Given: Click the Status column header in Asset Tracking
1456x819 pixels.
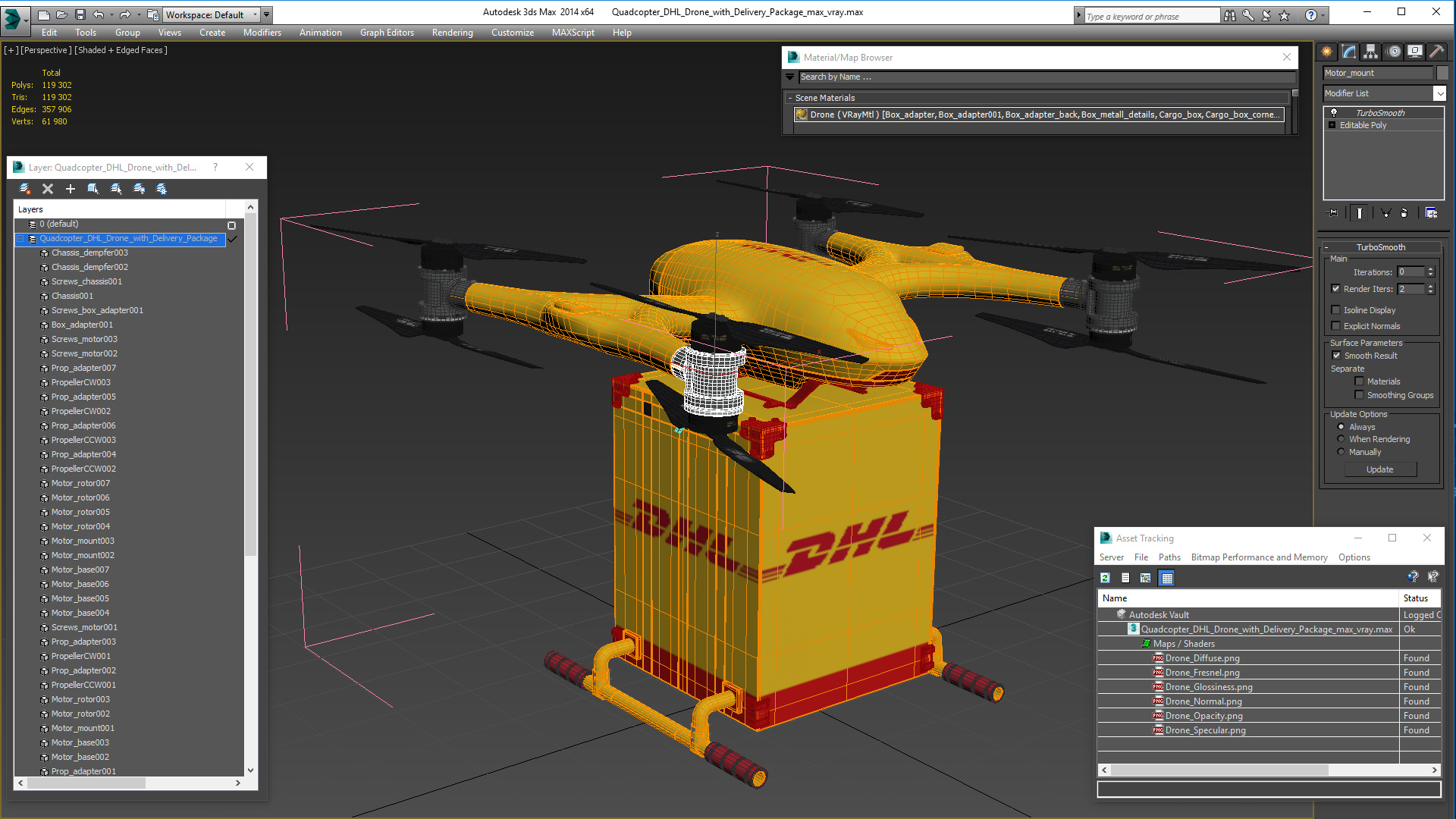Looking at the screenshot, I should (1420, 598).
